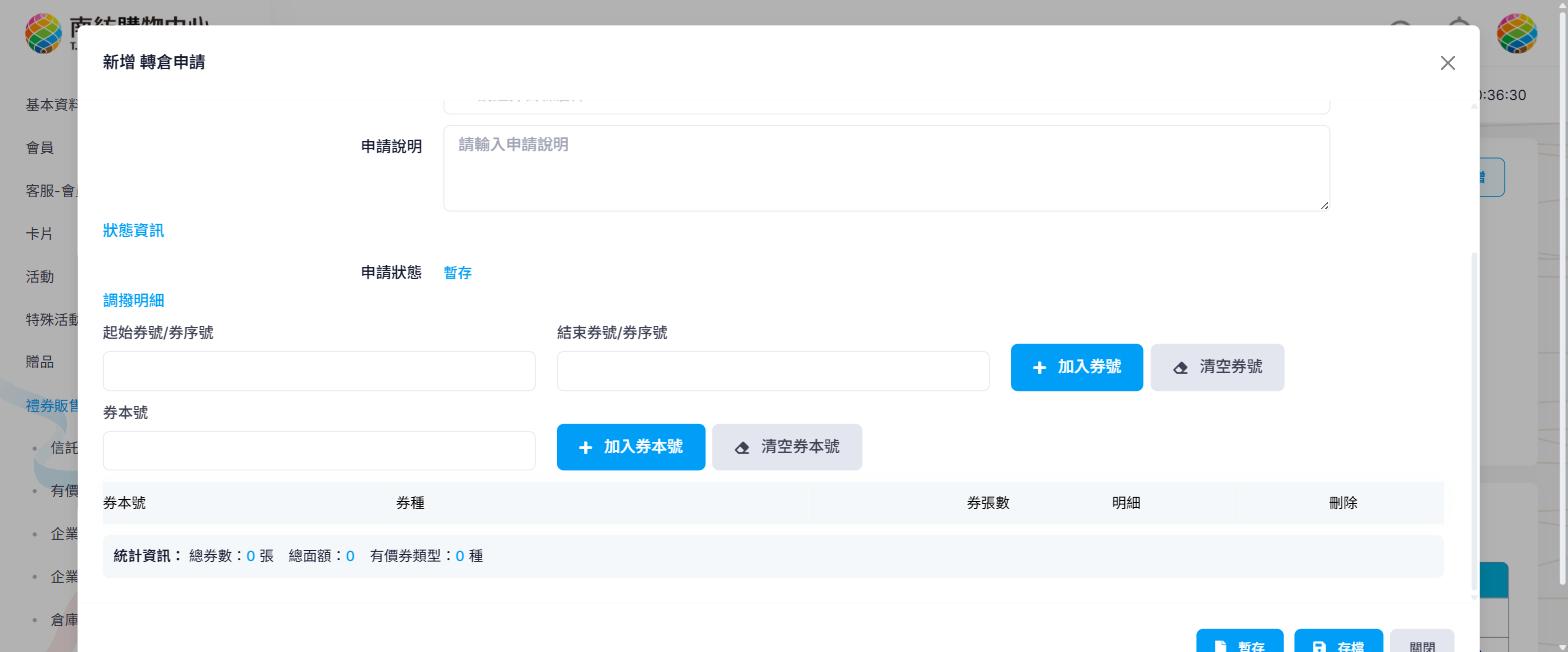This screenshot has height=652, width=1568.
Task: Click the 有價券類型 count in the statistics row
Action: click(460, 556)
